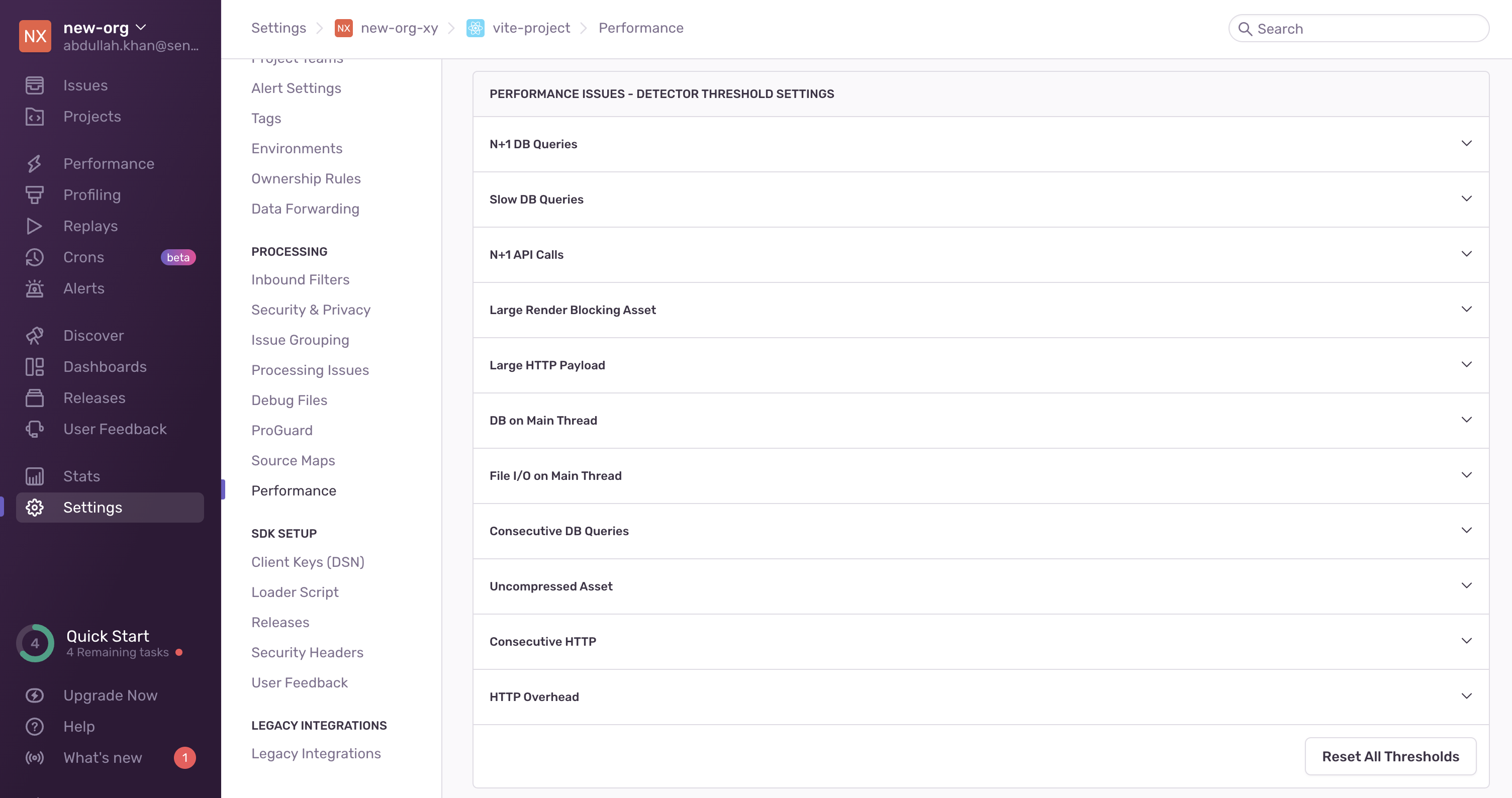Screen dimensions: 1512x798
Task: Click the What's new broadcast icon
Action: pos(34,757)
